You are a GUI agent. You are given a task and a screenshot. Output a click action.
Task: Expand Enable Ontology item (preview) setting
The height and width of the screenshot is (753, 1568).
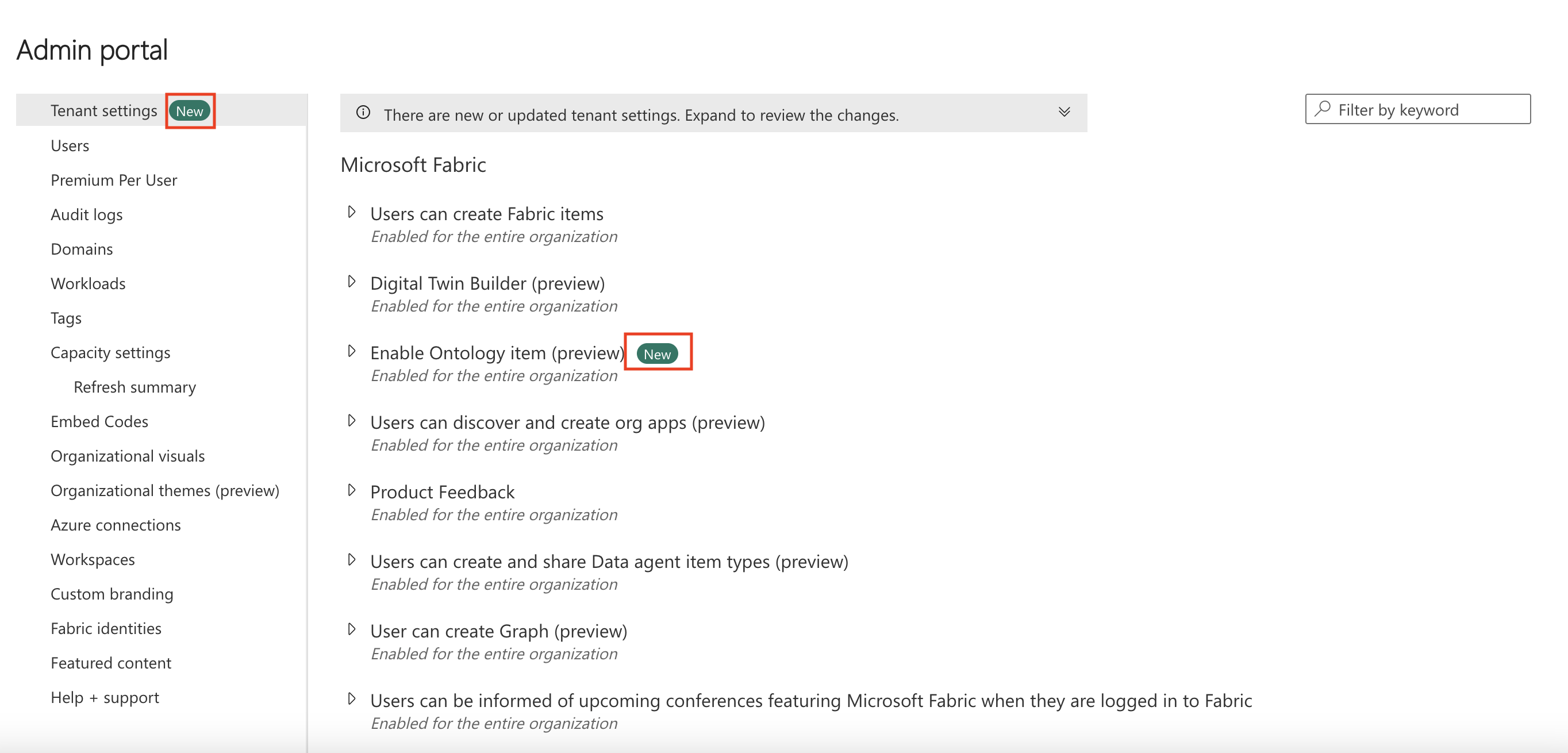point(352,351)
